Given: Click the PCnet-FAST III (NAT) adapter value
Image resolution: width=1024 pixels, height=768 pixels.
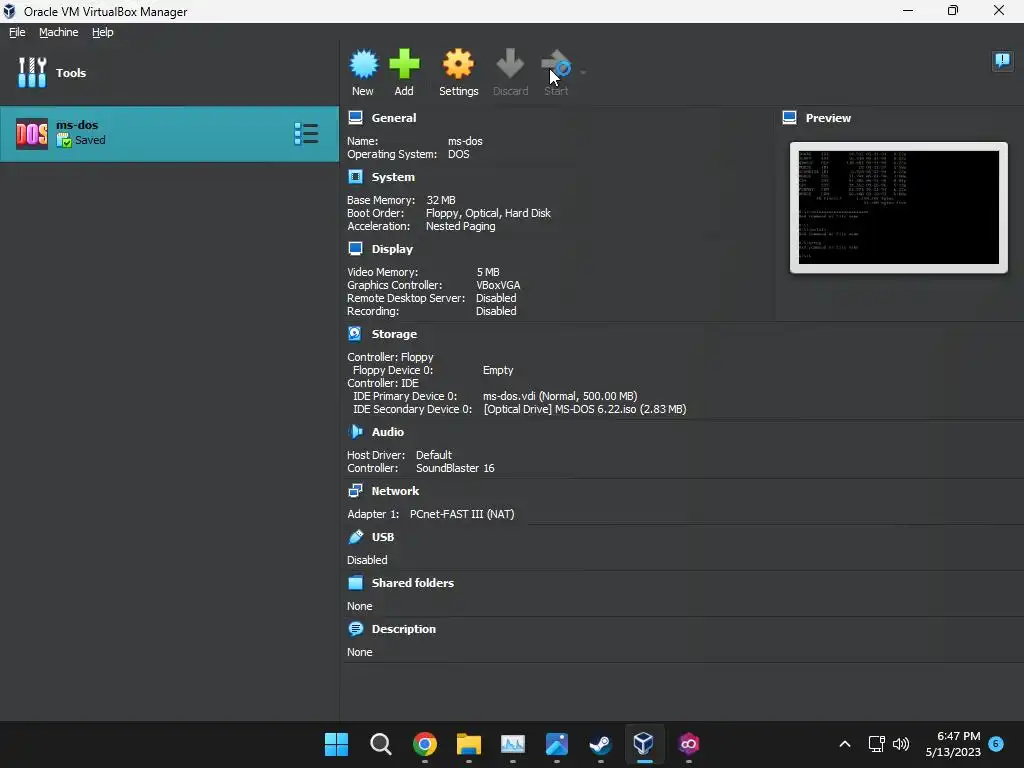Looking at the screenshot, I should tap(462, 514).
